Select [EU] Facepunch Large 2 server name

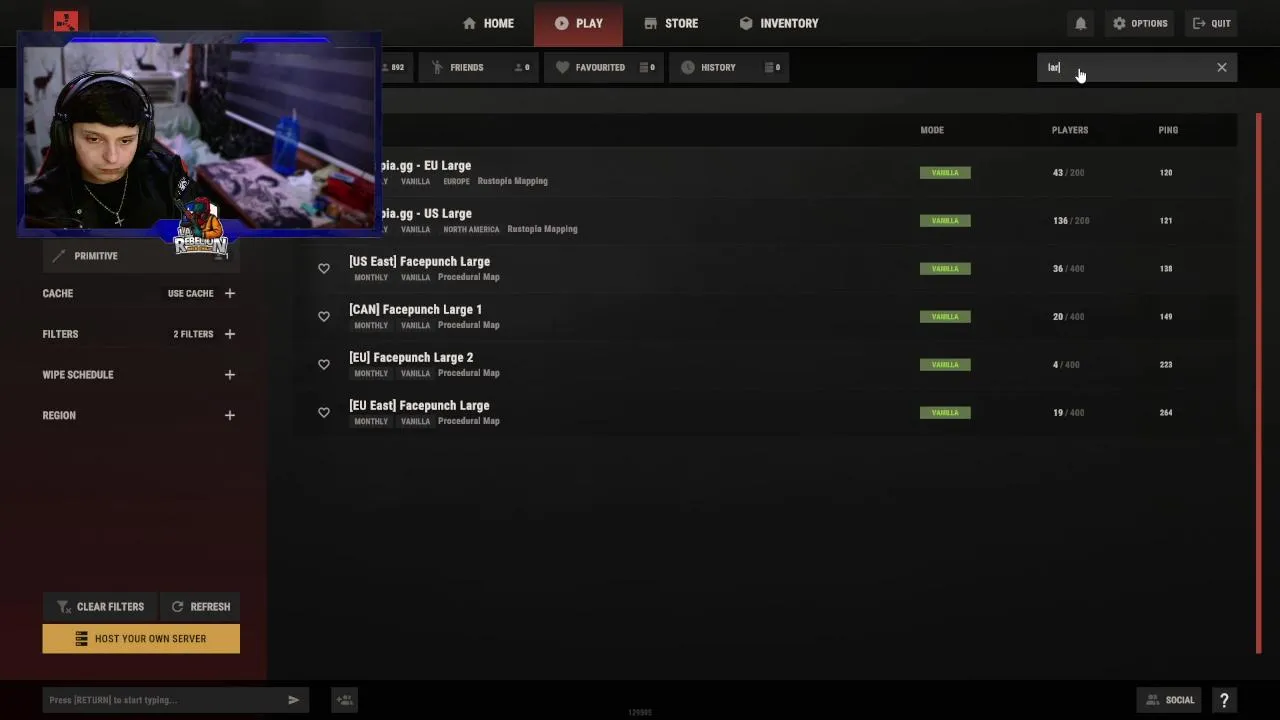(411, 358)
